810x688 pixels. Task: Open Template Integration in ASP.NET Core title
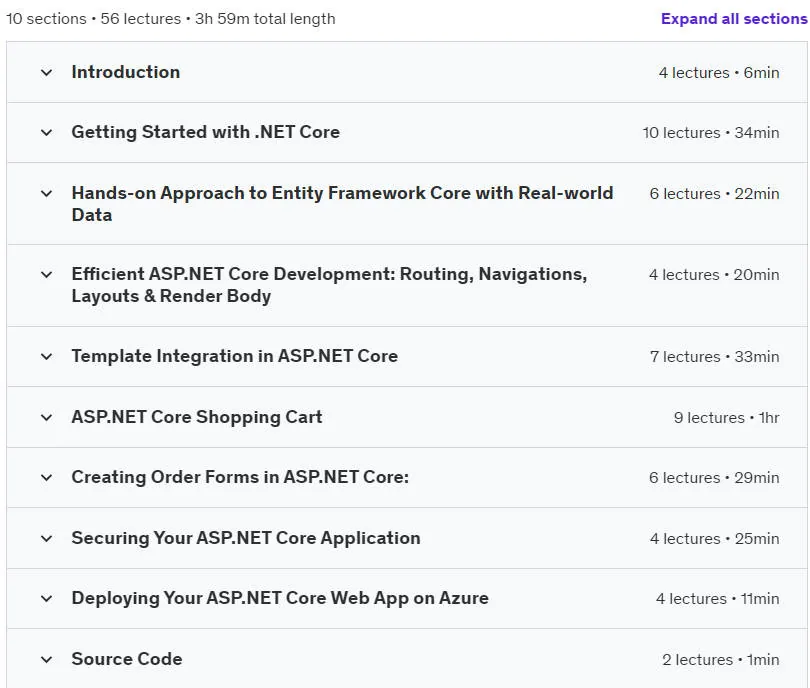coord(235,356)
